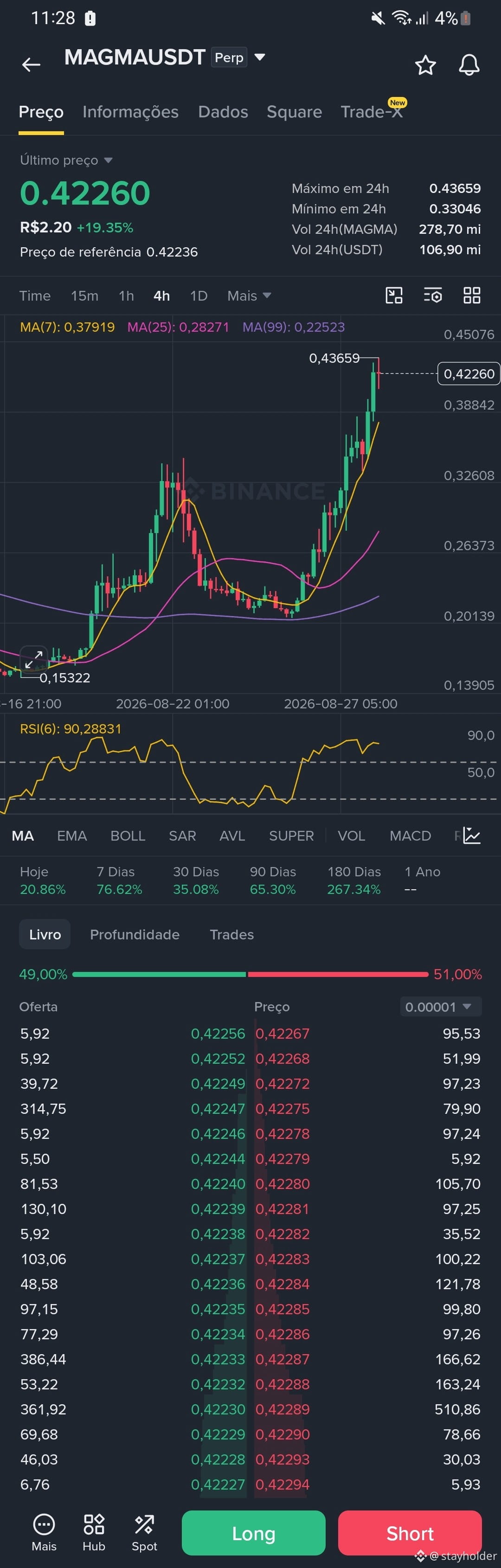Select ask price 0,42294
The height and width of the screenshot is (1568, 501).
click(x=283, y=1484)
